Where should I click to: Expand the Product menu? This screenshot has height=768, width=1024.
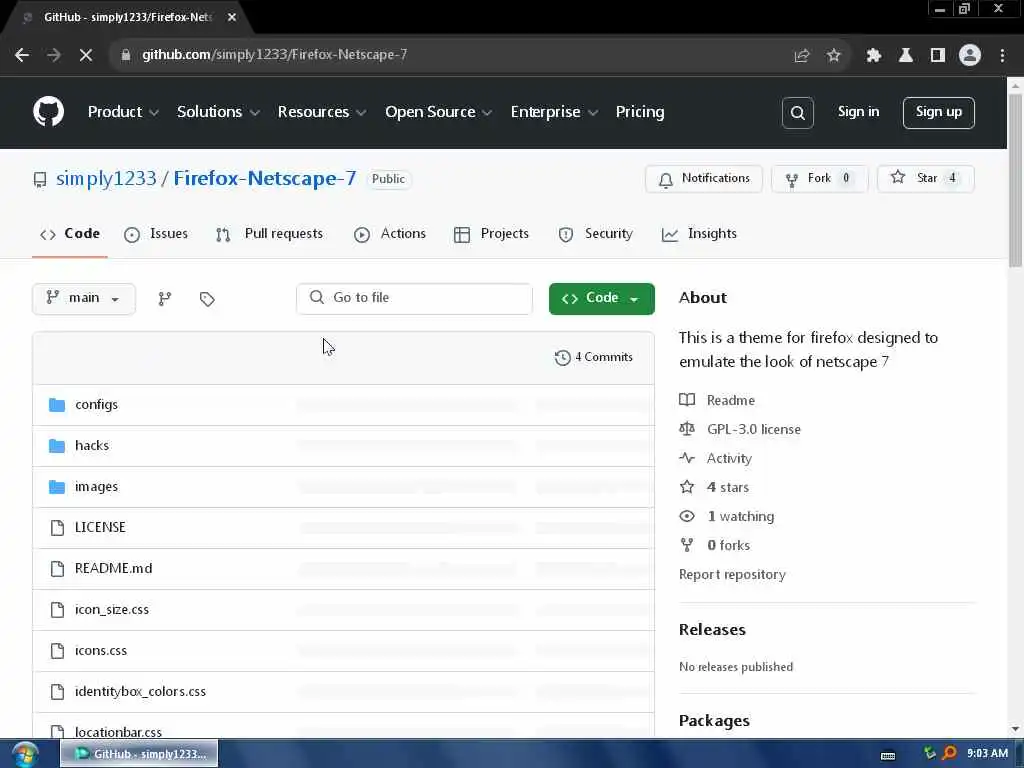pyautogui.click(x=123, y=112)
